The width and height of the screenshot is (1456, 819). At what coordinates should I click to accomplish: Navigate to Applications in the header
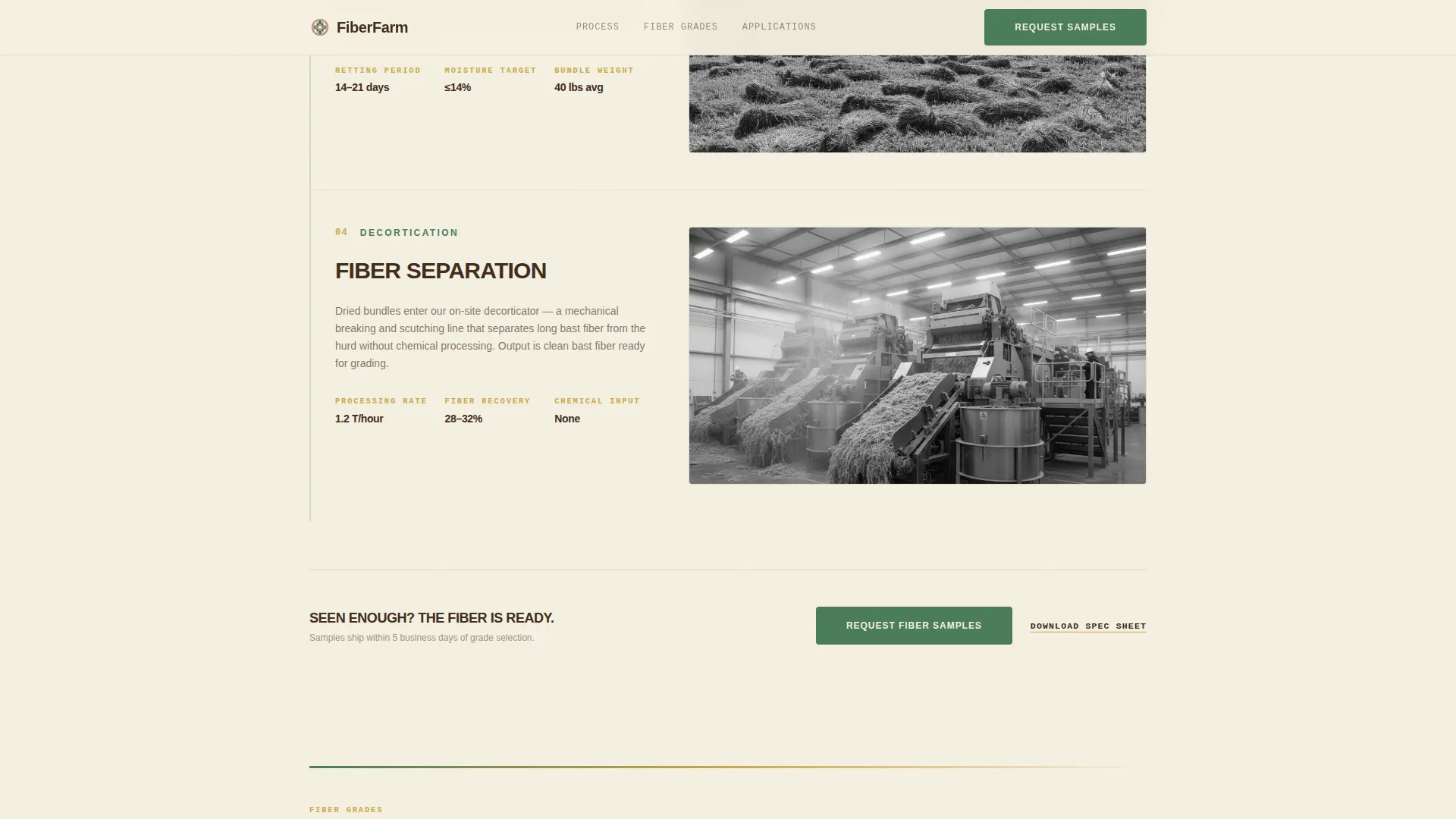(x=779, y=27)
